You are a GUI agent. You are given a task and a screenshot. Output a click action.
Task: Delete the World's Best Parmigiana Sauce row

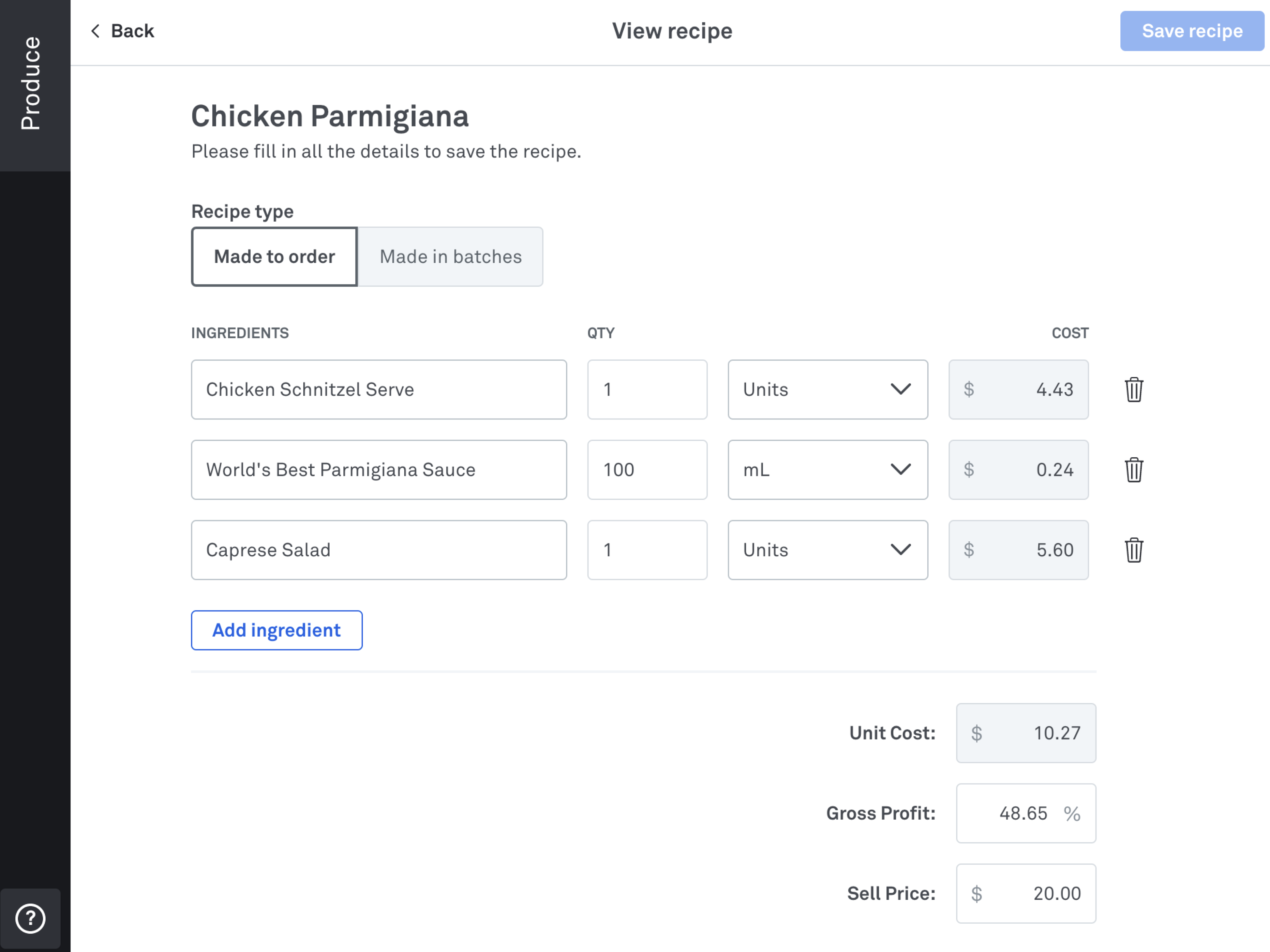[x=1133, y=470]
